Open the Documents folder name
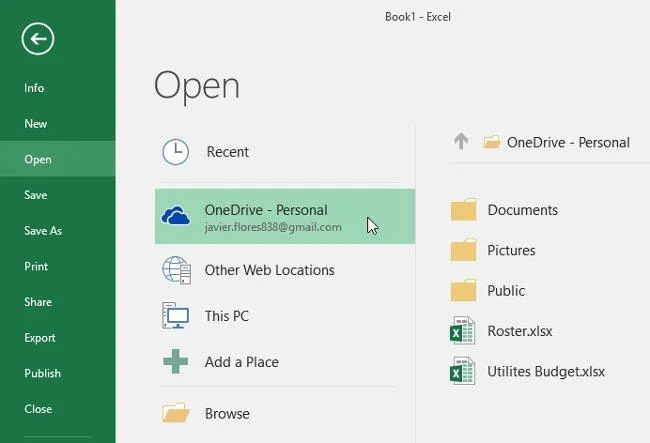The height and width of the screenshot is (443, 650). coord(523,210)
